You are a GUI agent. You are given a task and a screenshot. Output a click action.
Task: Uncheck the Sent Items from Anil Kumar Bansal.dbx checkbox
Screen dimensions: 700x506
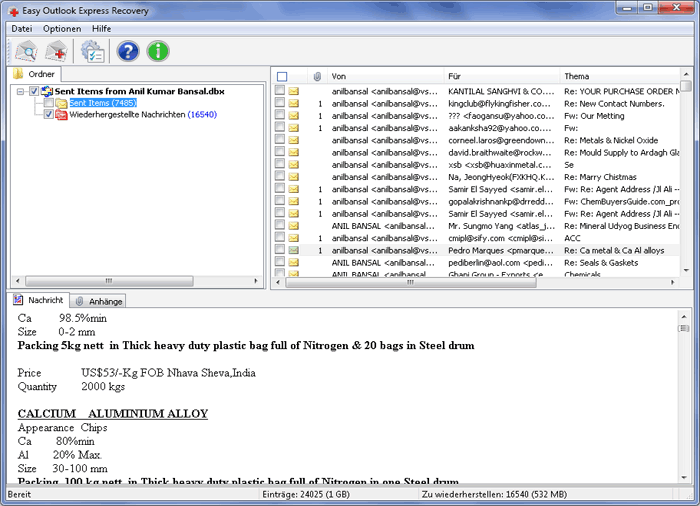pyautogui.click(x=34, y=91)
